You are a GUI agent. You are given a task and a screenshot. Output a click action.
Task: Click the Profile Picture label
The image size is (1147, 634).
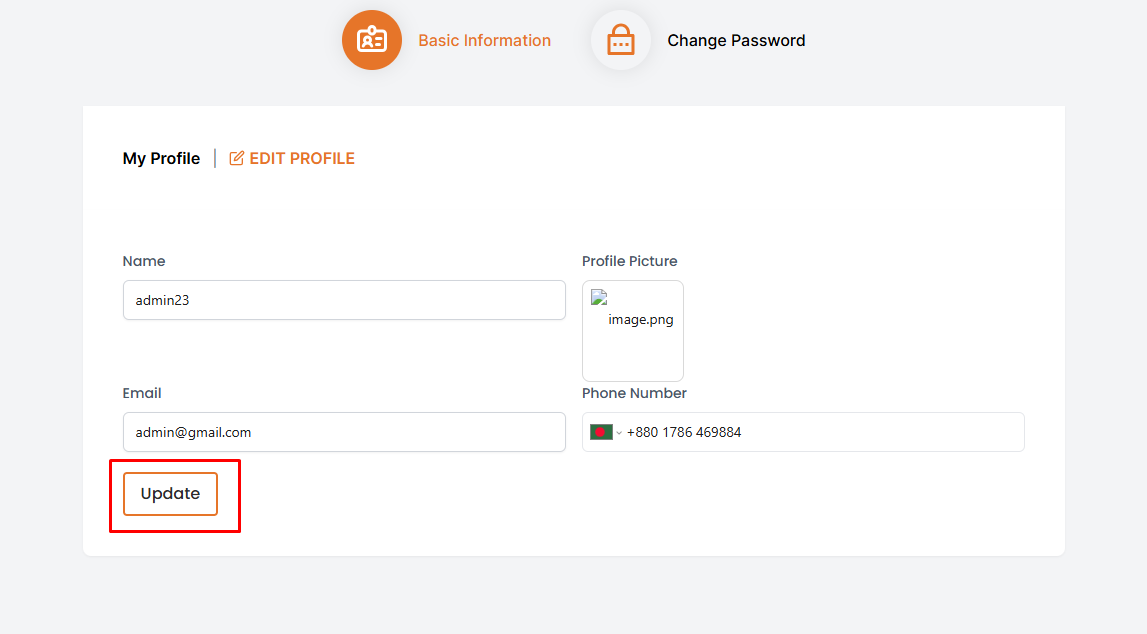(x=629, y=261)
